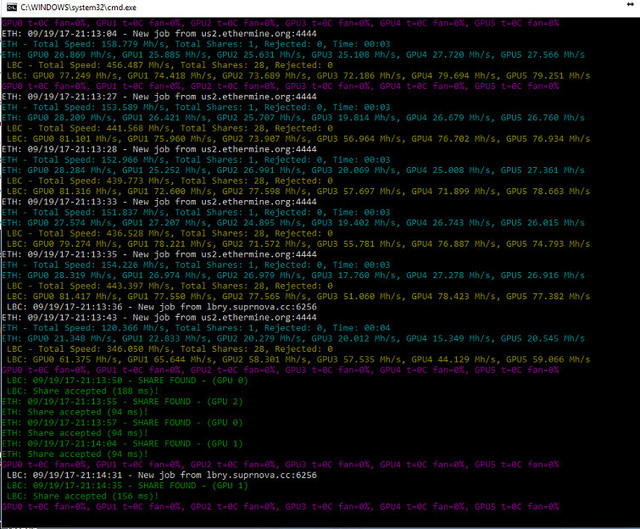Viewport: 640px width, 529px height.
Task: Select LBC Total Speed 436.528 Mh/s line
Action: point(170,233)
